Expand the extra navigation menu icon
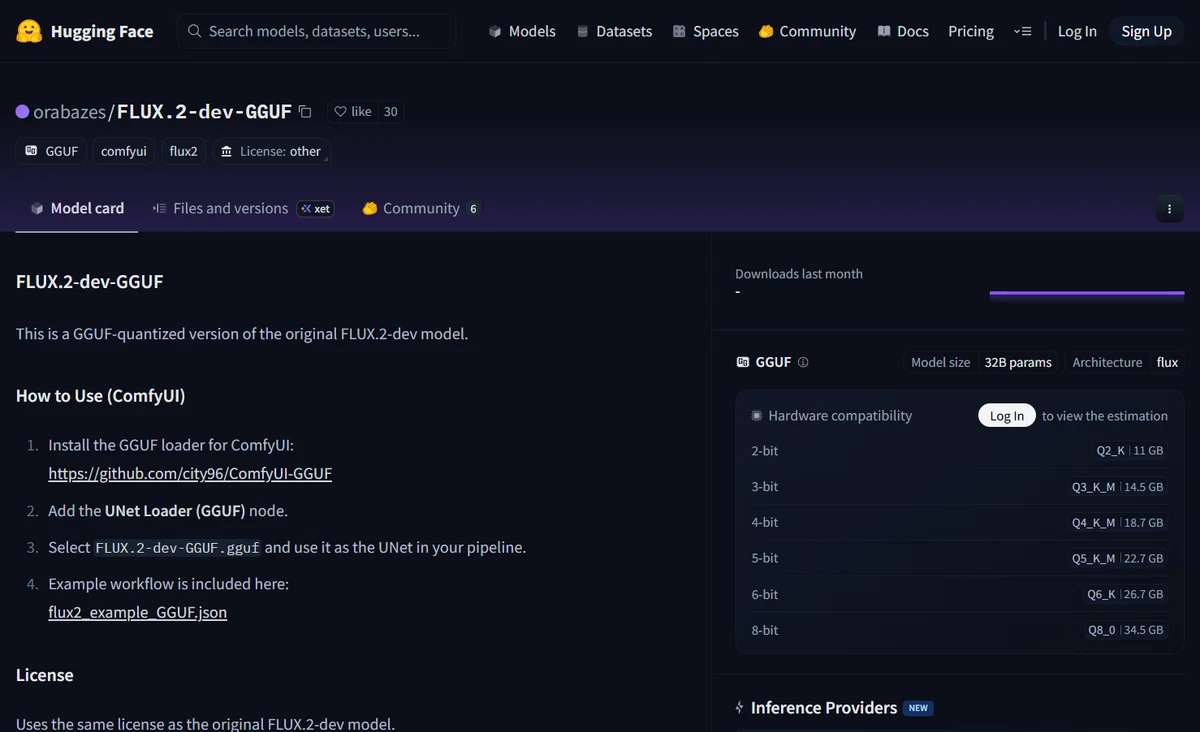The height and width of the screenshot is (732, 1200). pos(1022,31)
